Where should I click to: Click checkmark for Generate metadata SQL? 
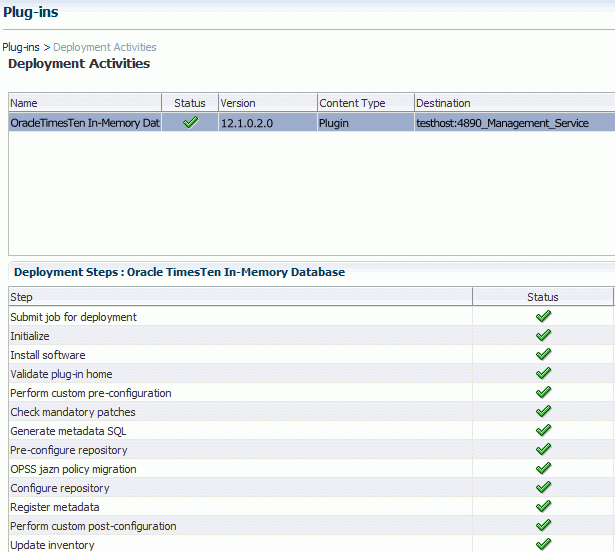[543, 430]
